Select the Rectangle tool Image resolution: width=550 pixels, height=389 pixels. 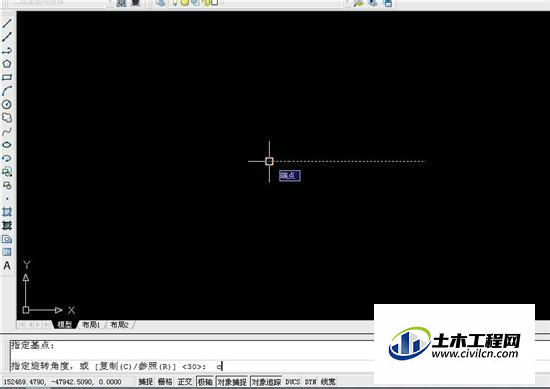pos(7,77)
